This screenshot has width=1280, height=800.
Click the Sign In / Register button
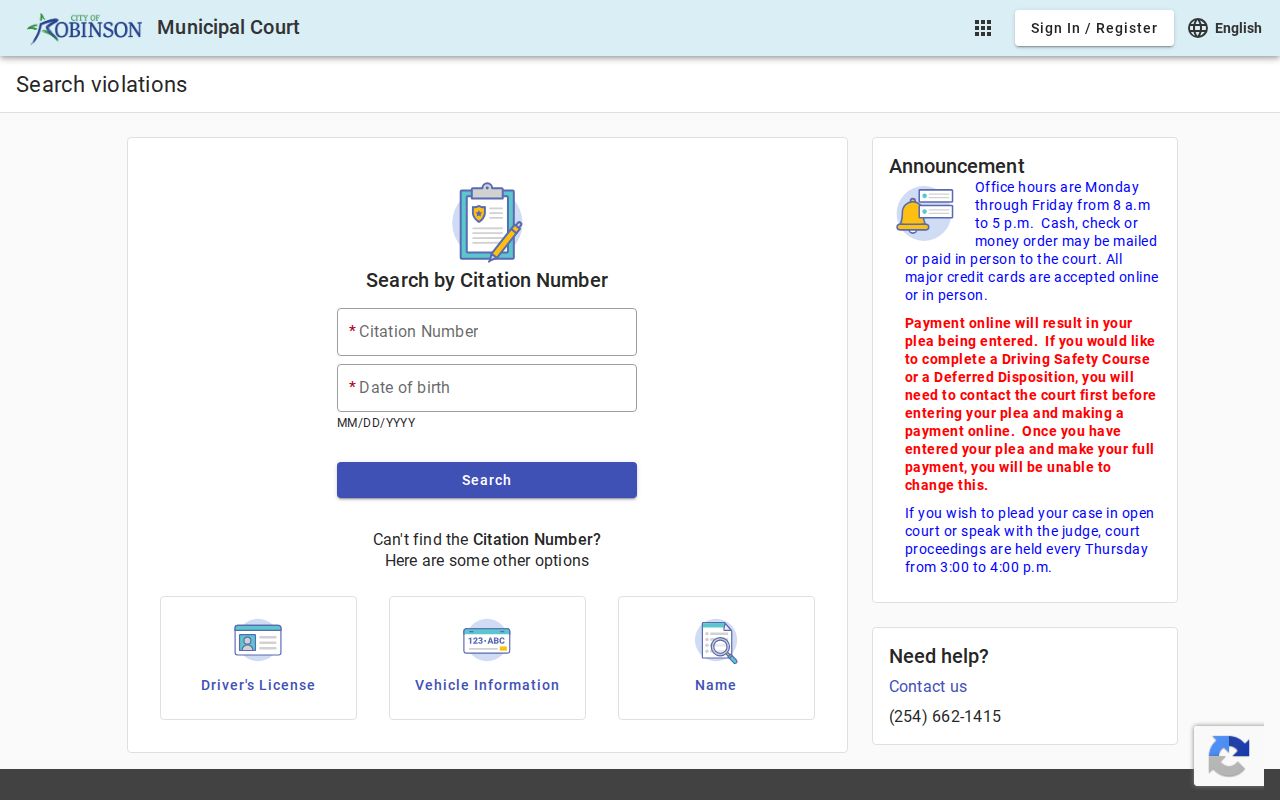[x=1094, y=28]
